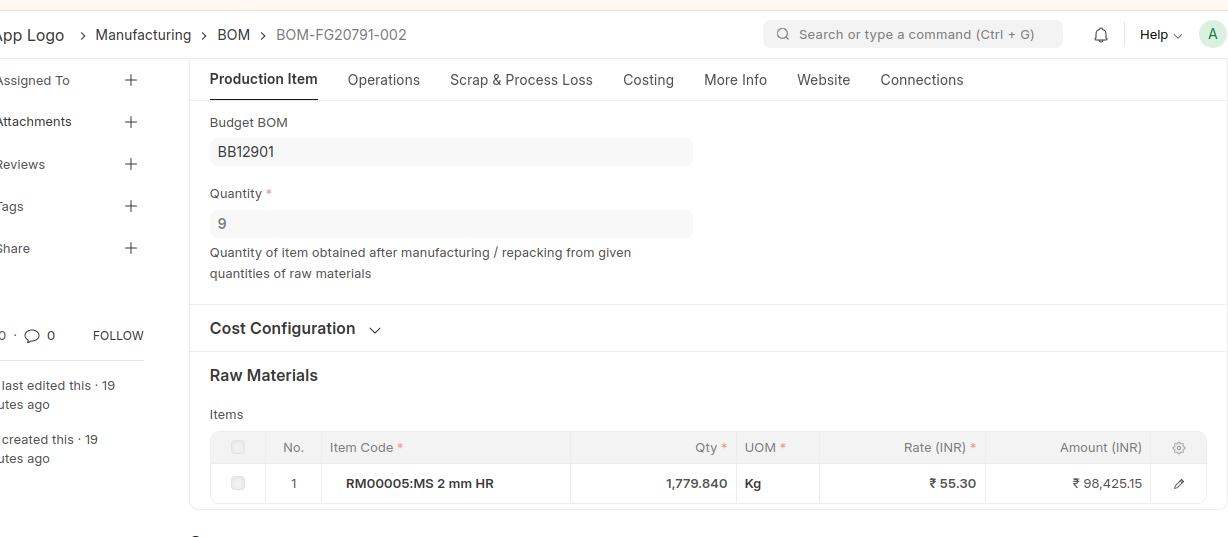This screenshot has width=1228, height=537.
Task: Click the Share plus icon
Action: click(131, 248)
